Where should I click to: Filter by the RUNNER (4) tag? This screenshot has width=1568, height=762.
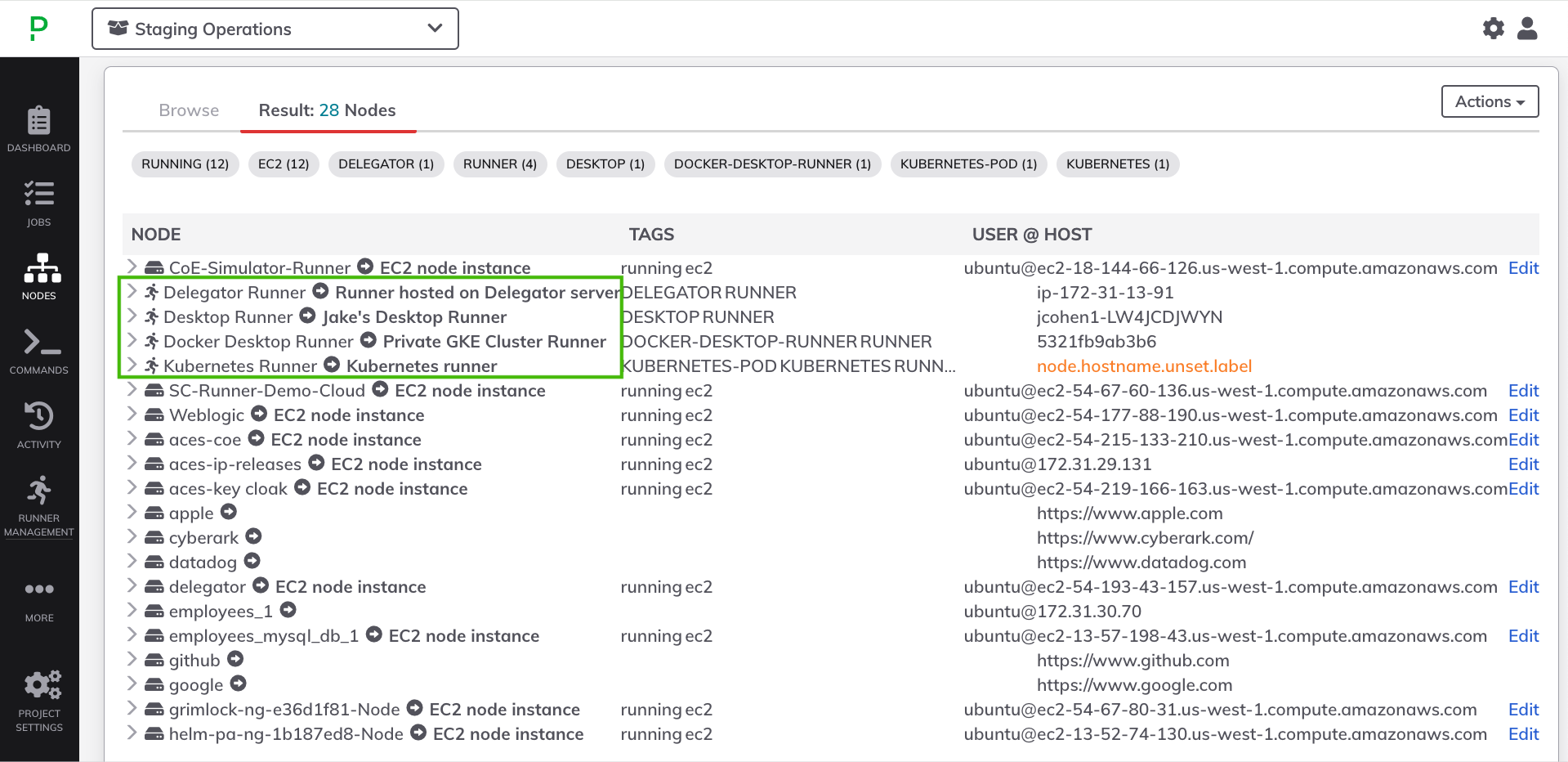pos(500,164)
